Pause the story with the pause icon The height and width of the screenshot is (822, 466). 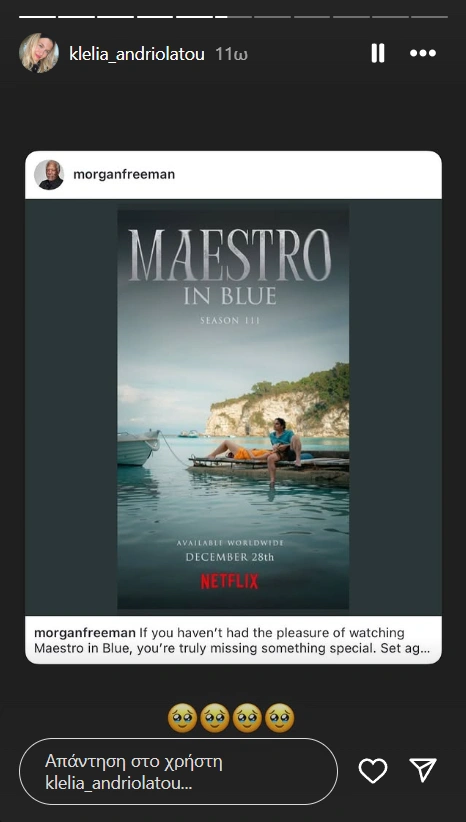(378, 53)
